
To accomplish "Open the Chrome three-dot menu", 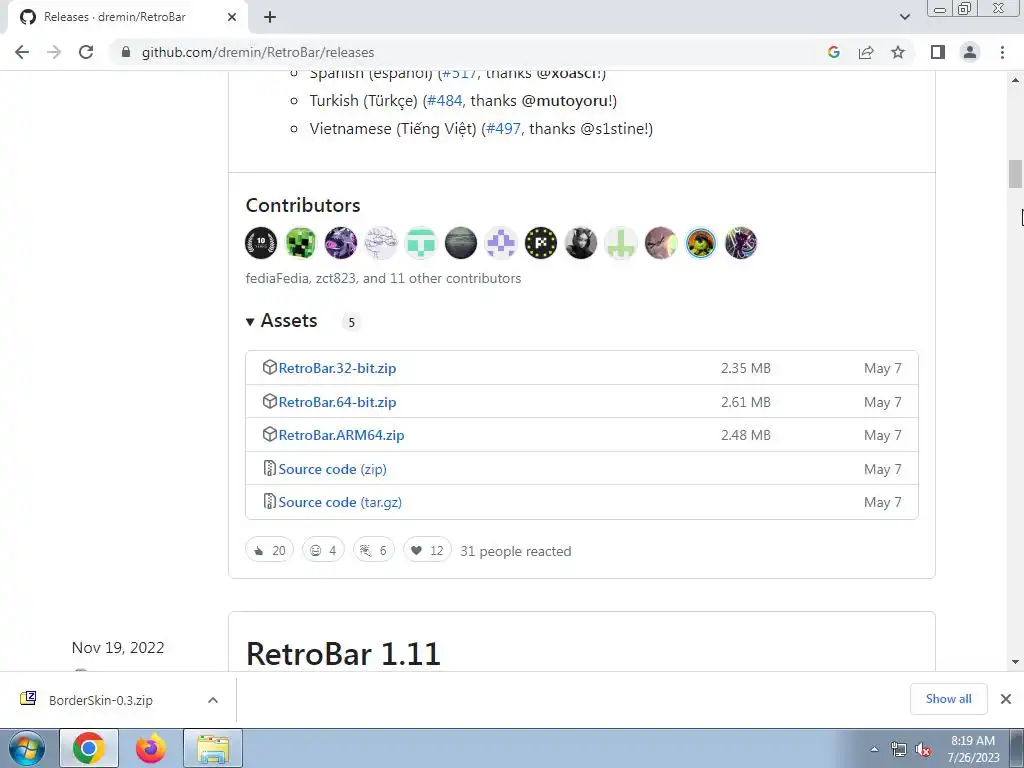I will click(x=1002, y=52).
